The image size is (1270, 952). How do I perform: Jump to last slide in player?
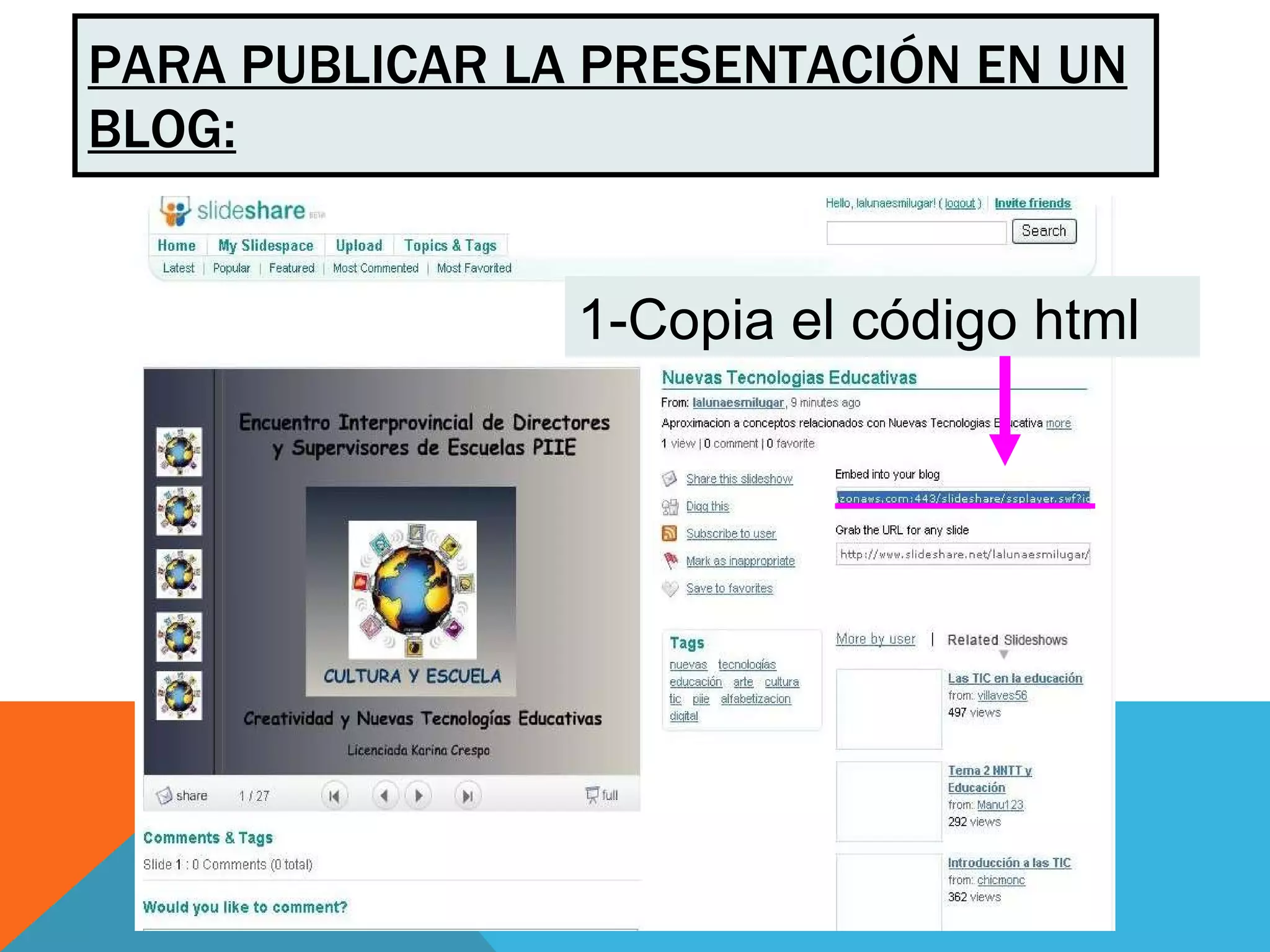(x=467, y=795)
